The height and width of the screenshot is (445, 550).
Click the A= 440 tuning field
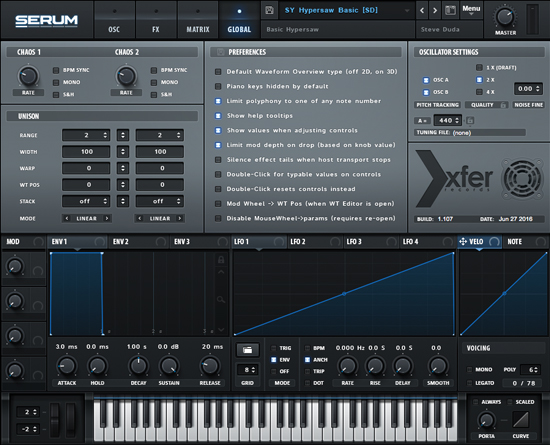[448, 120]
